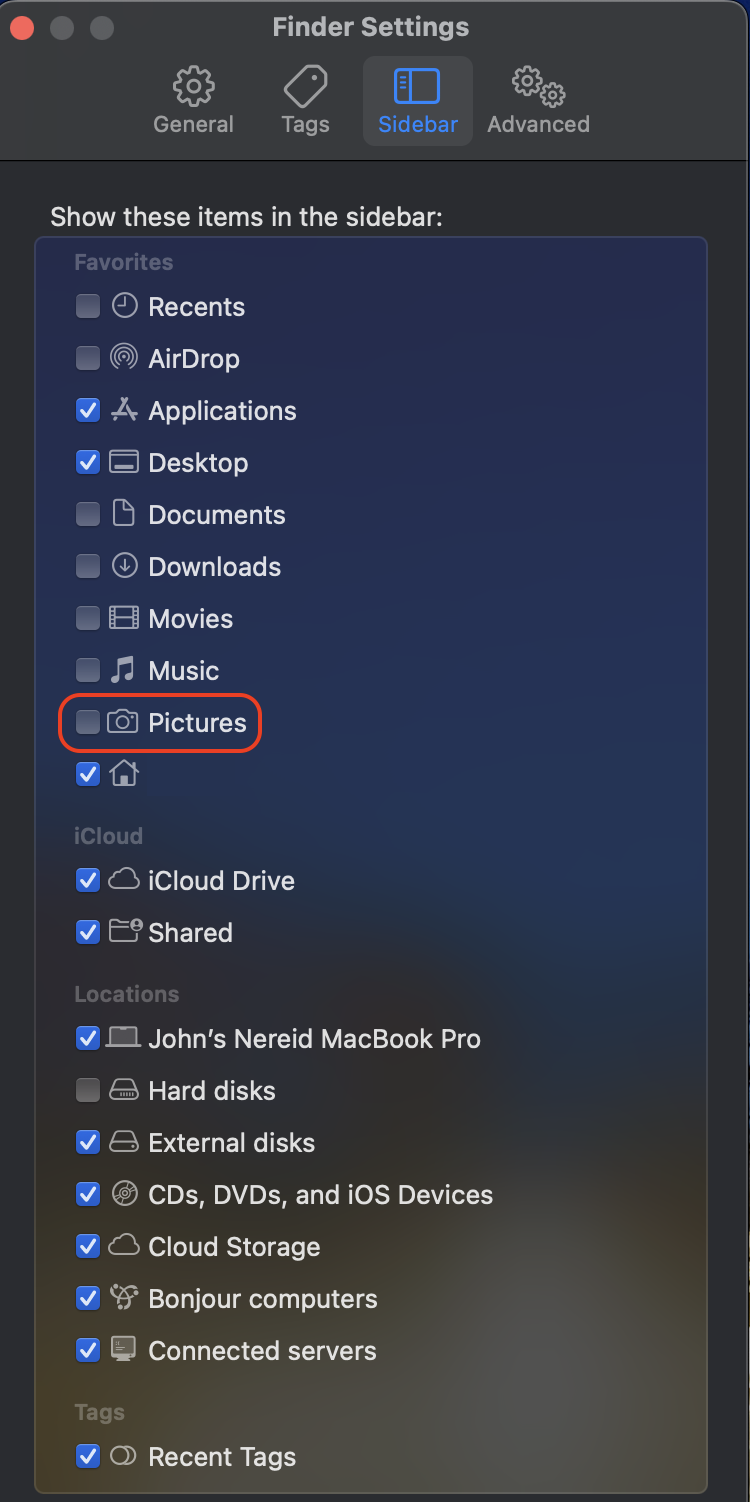Uncheck the Desktop checkbox
The image size is (750, 1502).
click(88, 462)
